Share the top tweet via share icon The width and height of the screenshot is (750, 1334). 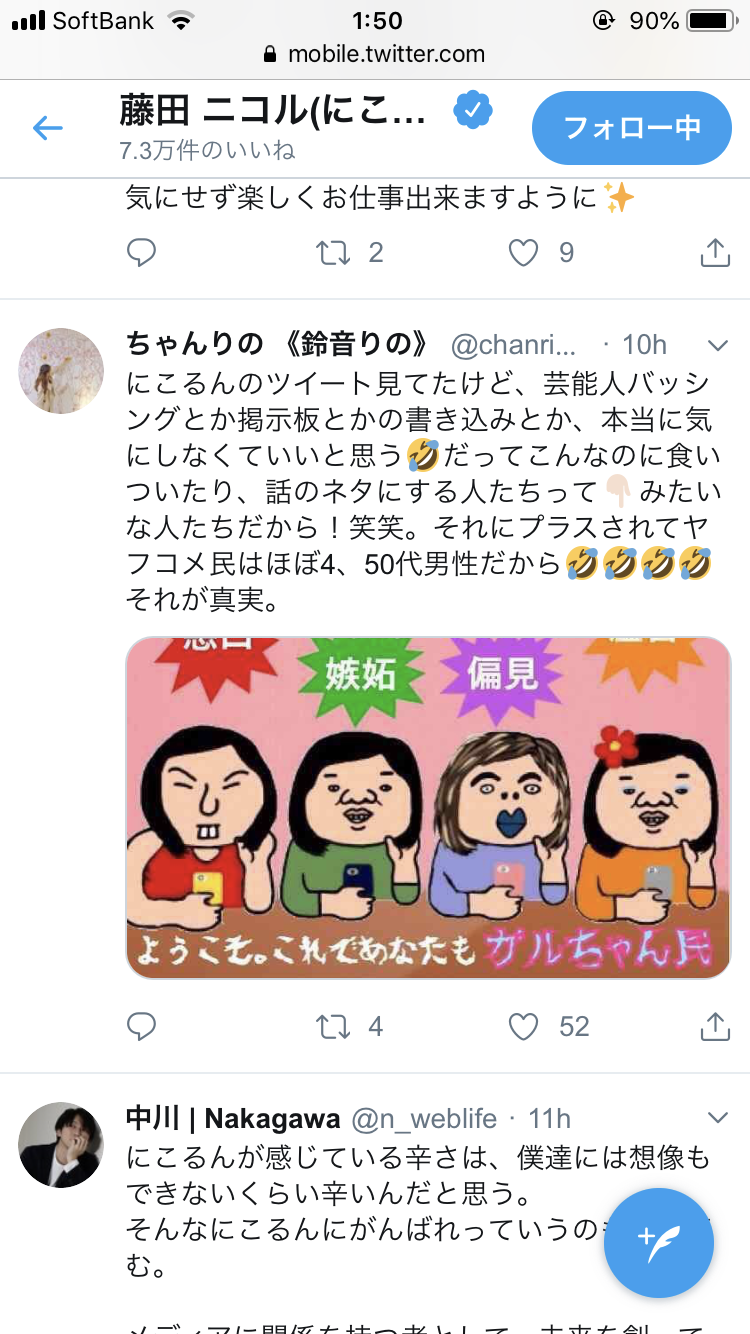coord(714,252)
